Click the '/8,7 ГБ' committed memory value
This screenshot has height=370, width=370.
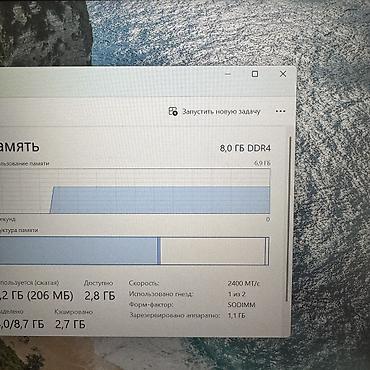coord(28,324)
